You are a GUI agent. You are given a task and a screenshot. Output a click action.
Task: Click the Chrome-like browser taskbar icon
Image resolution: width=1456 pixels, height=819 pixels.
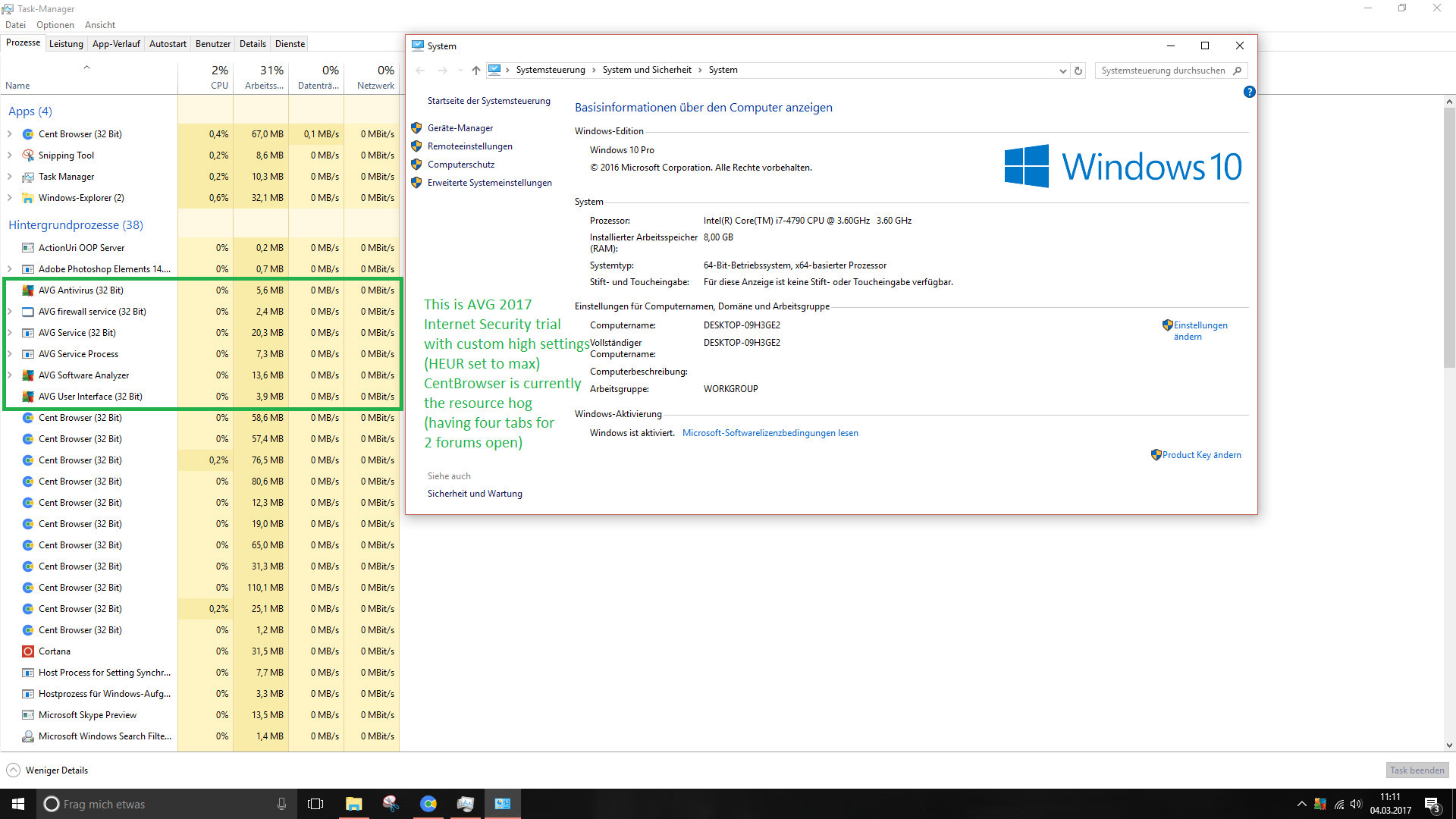(x=428, y=804)
